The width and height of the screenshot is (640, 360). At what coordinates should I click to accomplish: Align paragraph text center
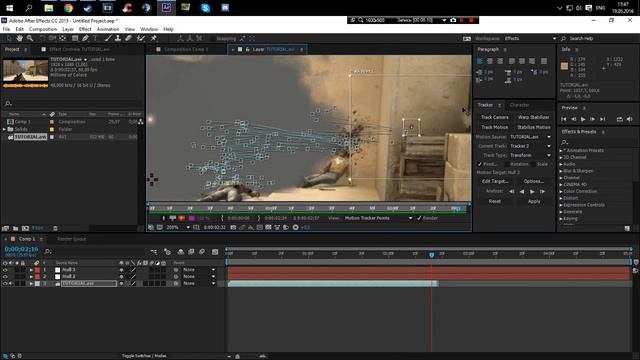(490, 61)
